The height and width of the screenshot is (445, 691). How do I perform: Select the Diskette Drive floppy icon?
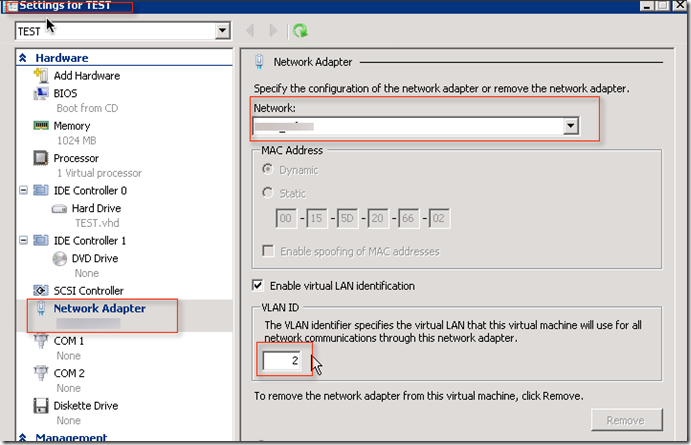tap(41, 405)
